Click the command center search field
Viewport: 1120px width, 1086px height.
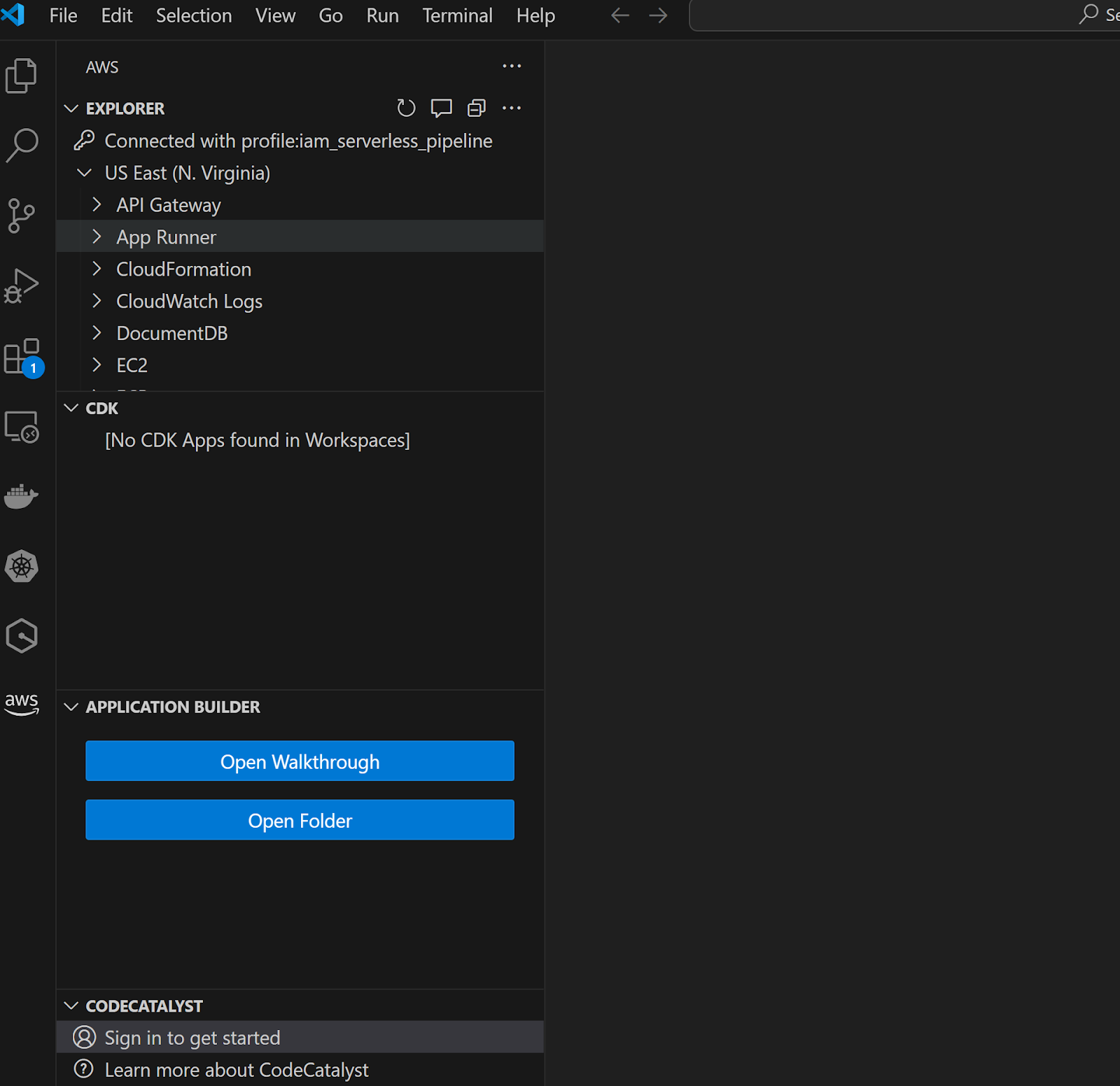(x=904, y=15)
